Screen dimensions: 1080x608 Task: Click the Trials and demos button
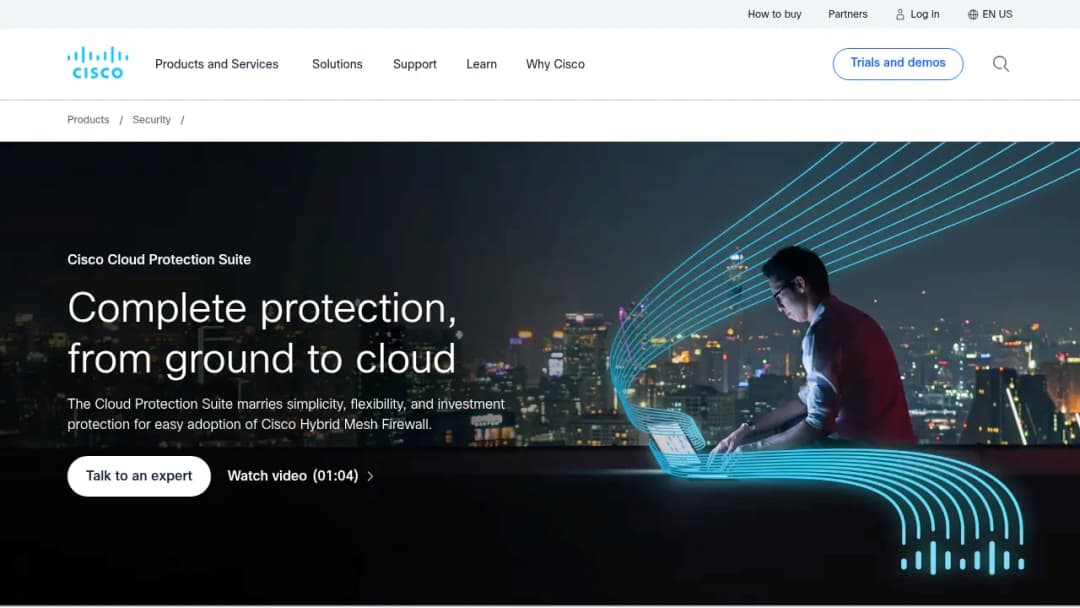tap(897, 63)
